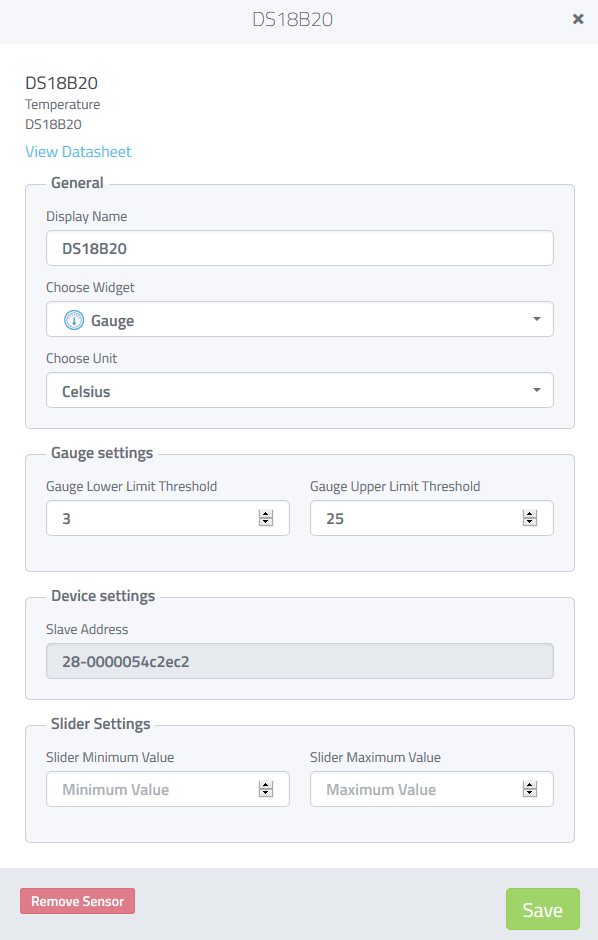
Task: Increment the Slider Minimum Value spinner
Action: (266, 785)
